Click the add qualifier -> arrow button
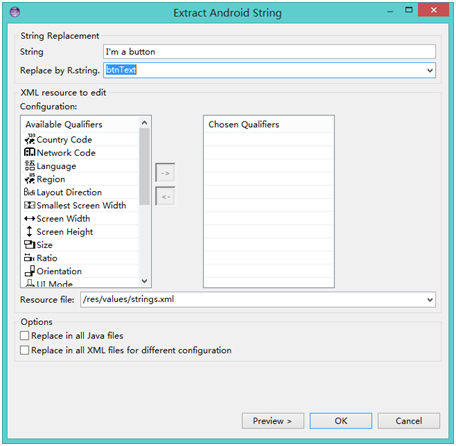This screenshot has width=456, height=446. coord(165,173)
